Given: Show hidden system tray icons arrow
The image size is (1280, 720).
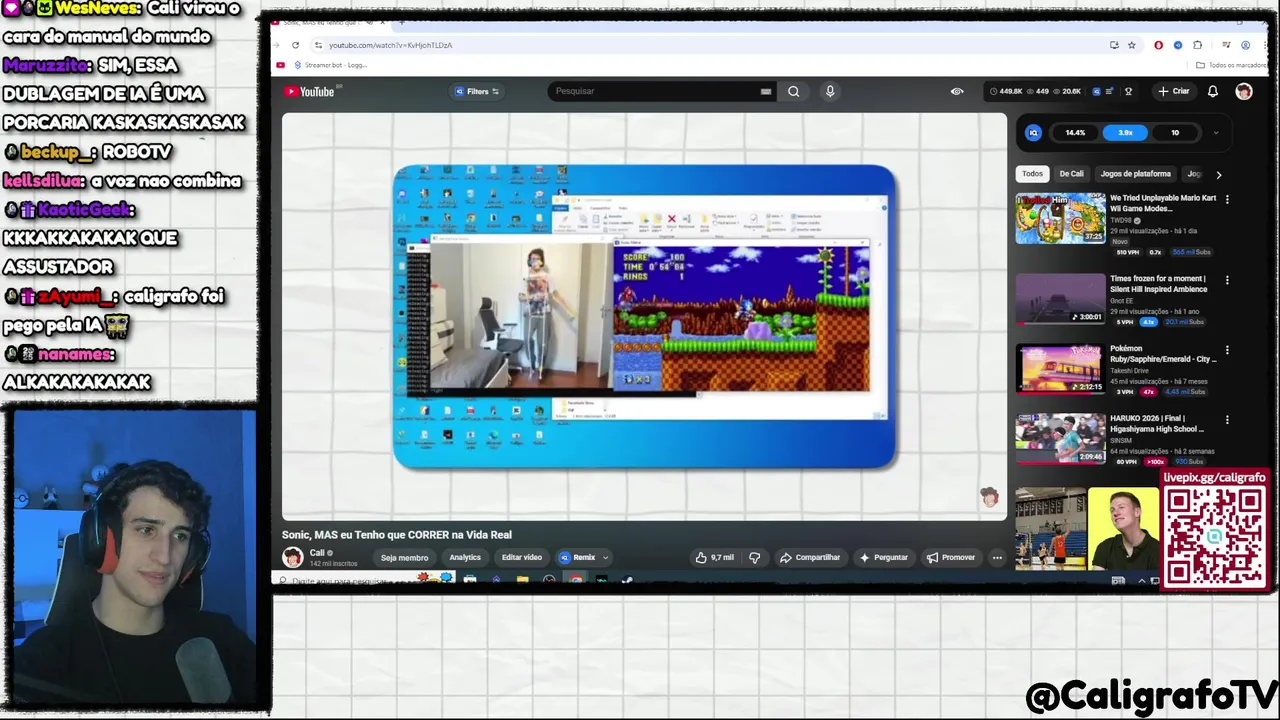Looking at the screenshot, I should (1142, 580).
